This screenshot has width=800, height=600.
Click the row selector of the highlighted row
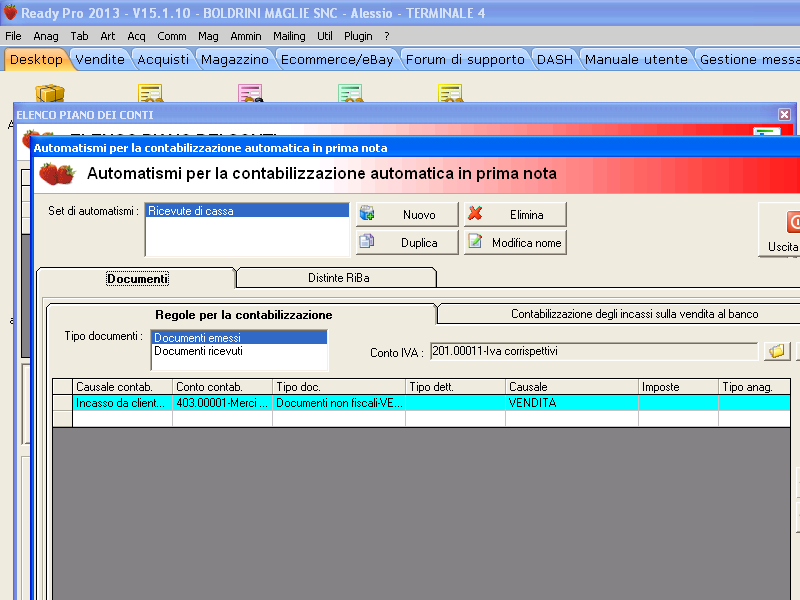62,403
